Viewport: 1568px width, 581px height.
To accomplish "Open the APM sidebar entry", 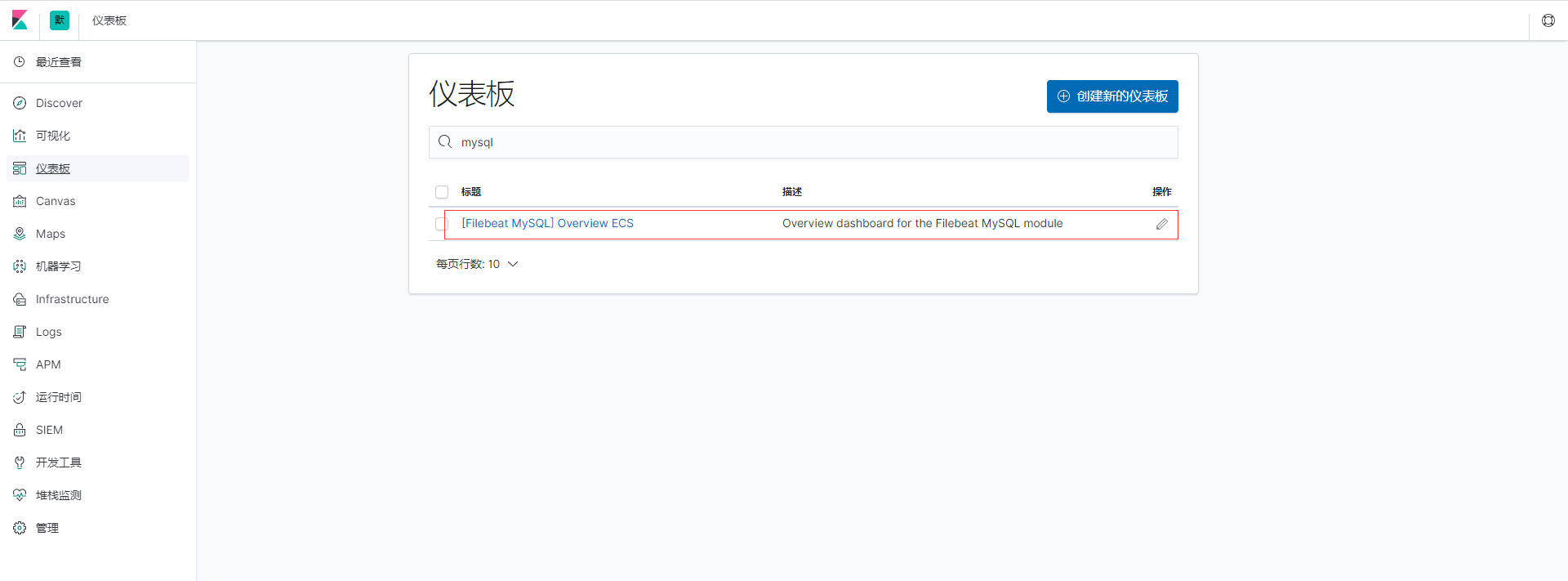I will click(48, 364).
